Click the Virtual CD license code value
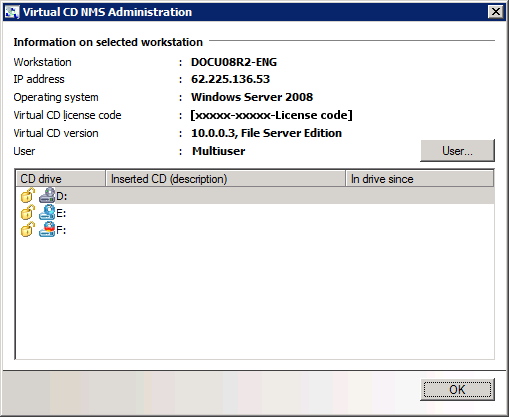Viewport: 509px width, 417px height. (271, 115)
